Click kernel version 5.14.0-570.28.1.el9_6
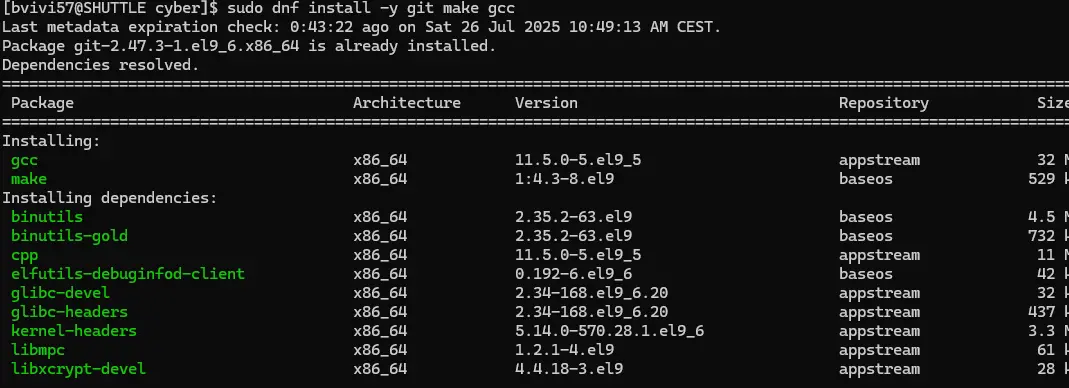 [x=609, y=331]
